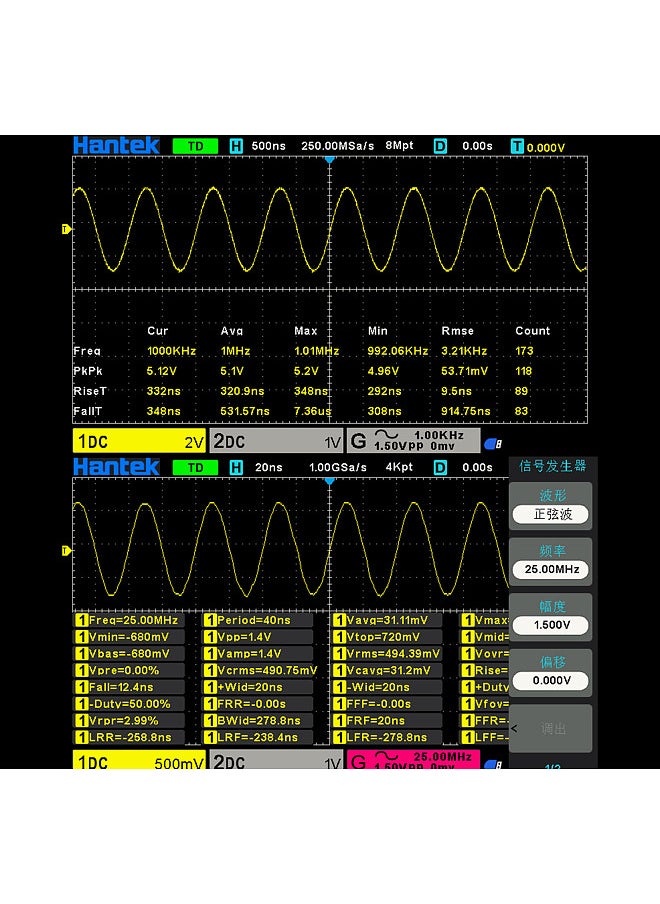Click the channel 1 badge beside BWid=278.8ns
660x904 pixels.
tap(210, 721)
